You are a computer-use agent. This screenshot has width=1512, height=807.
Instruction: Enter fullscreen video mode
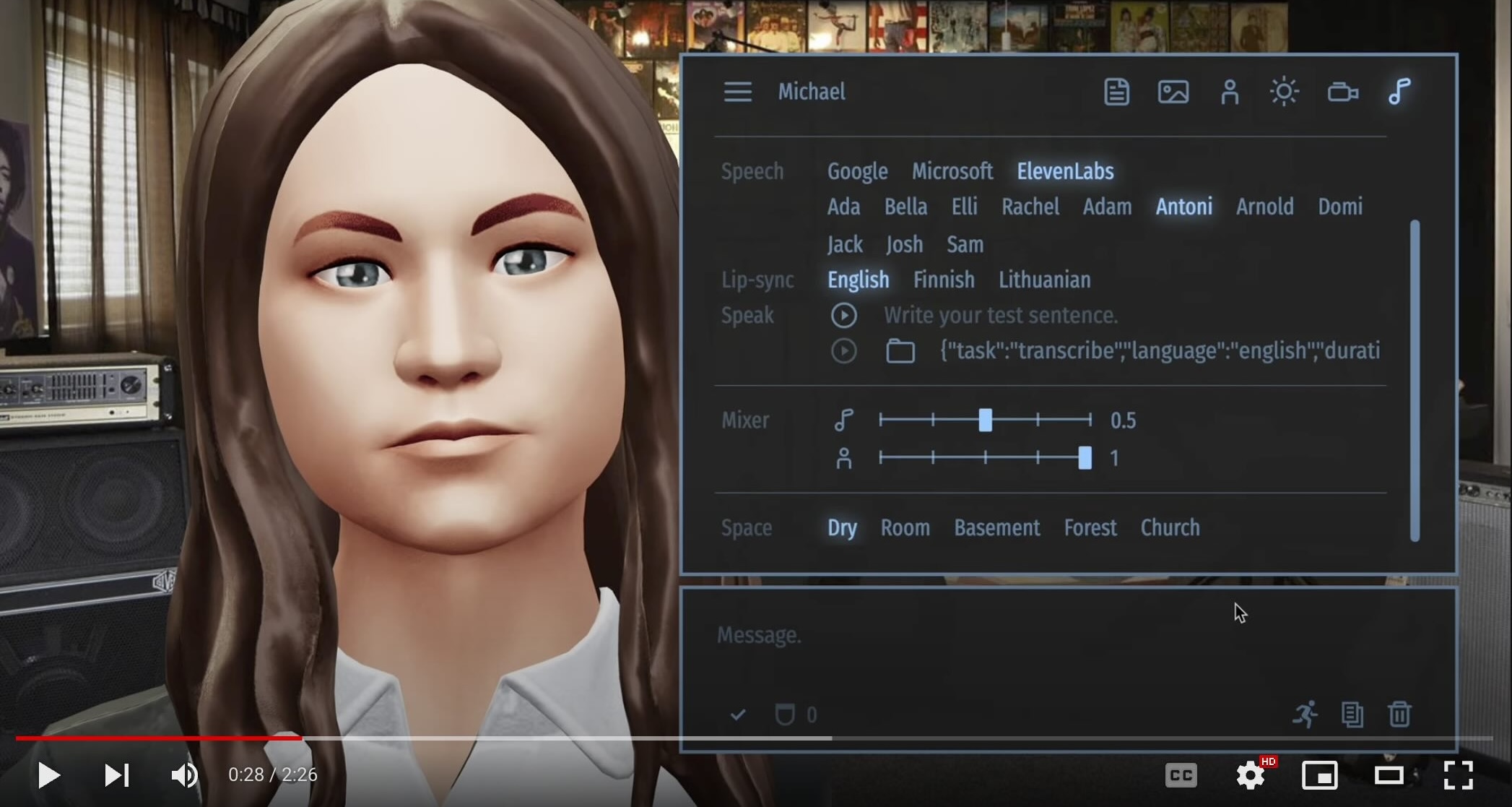point(1457,775)
